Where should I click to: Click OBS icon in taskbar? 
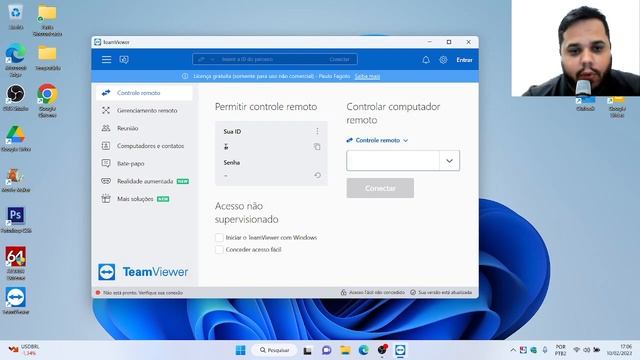[382, 350]
